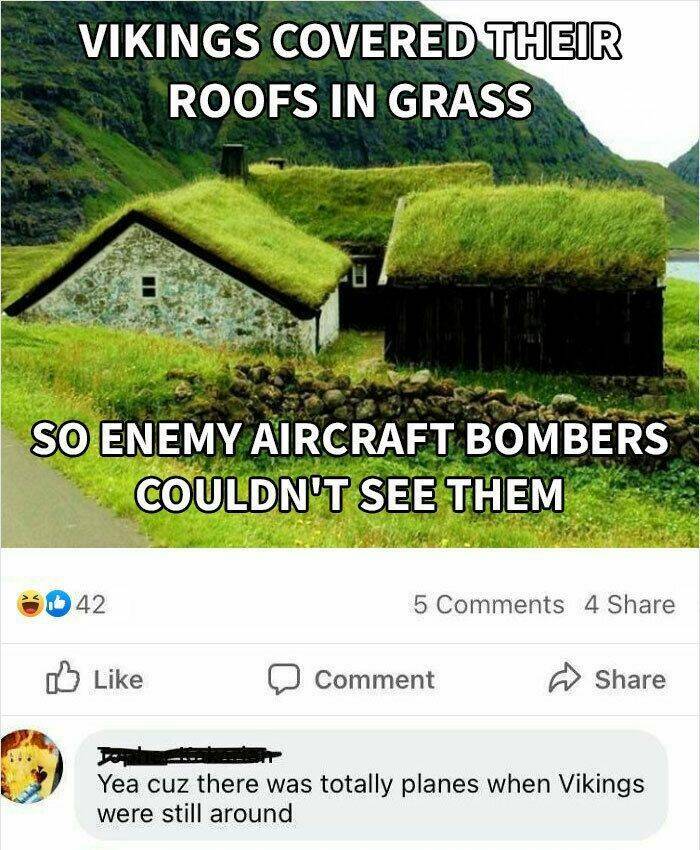
Task: Click the thumbs-up Like icon
Action: pyautogui.click(x=63, y=678)
